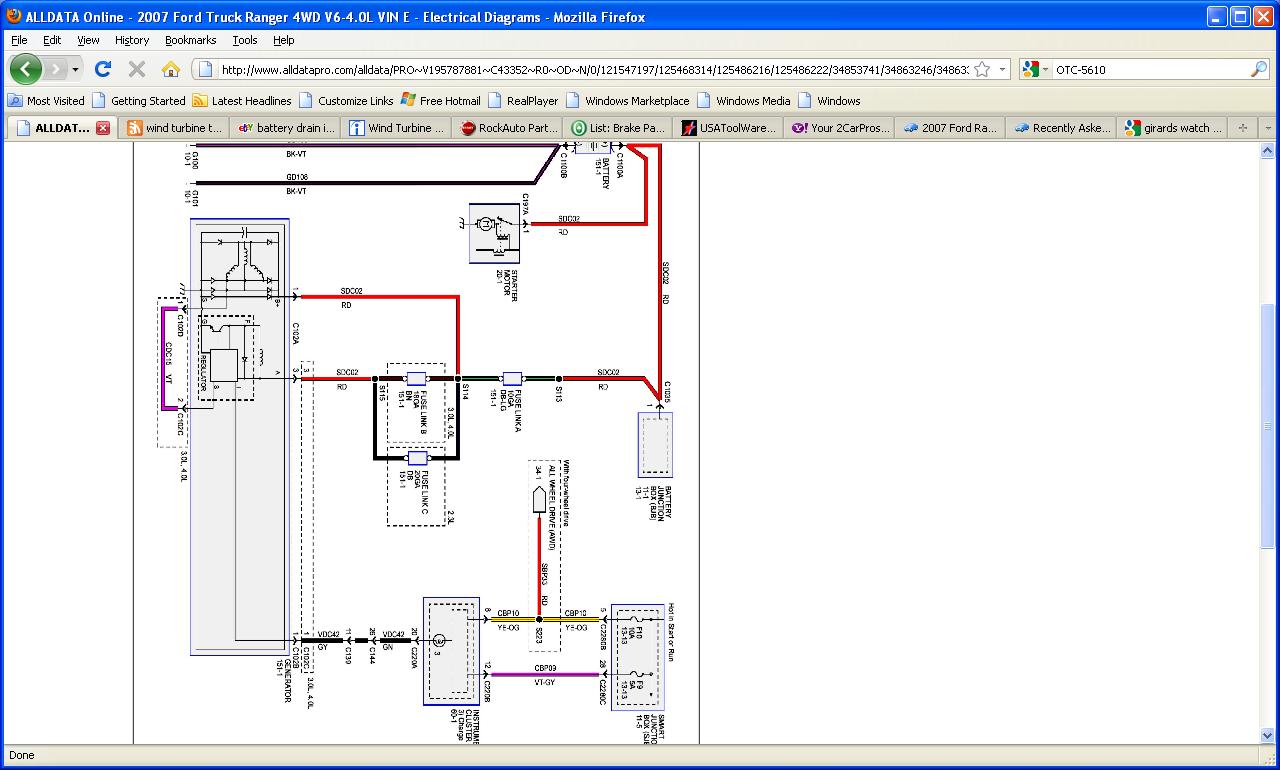The image size is (1280, 770).
Task: Expand the URL bar history dropdown
Action: [1001, 69]
